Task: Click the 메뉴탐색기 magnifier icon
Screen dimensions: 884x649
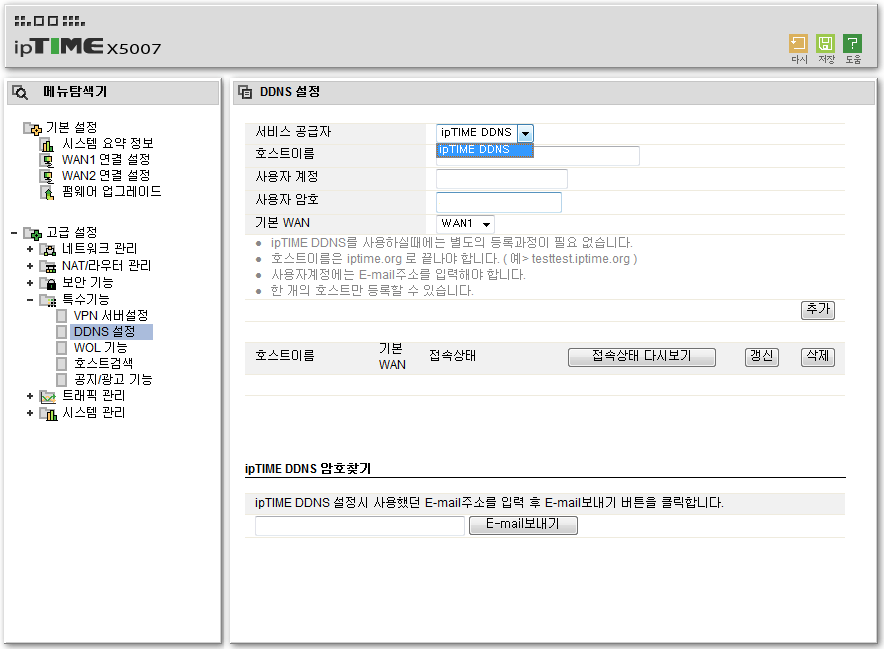Action: 20,92
